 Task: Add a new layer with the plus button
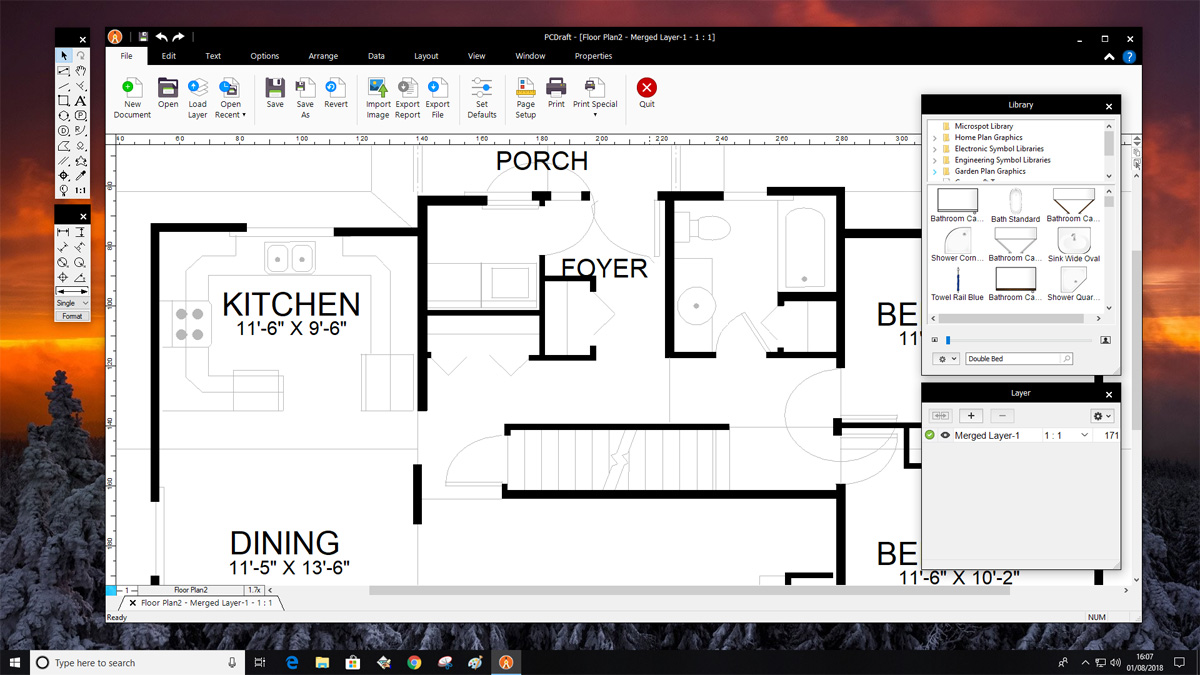coord(971,415)
